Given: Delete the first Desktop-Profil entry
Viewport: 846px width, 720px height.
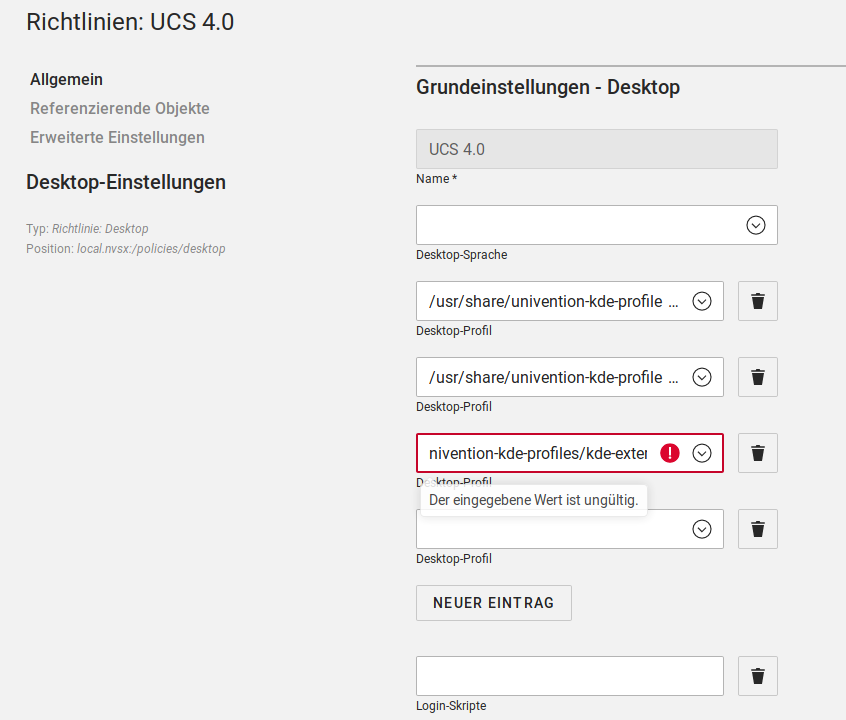Looking at the screenshot, I should point(757,301).
